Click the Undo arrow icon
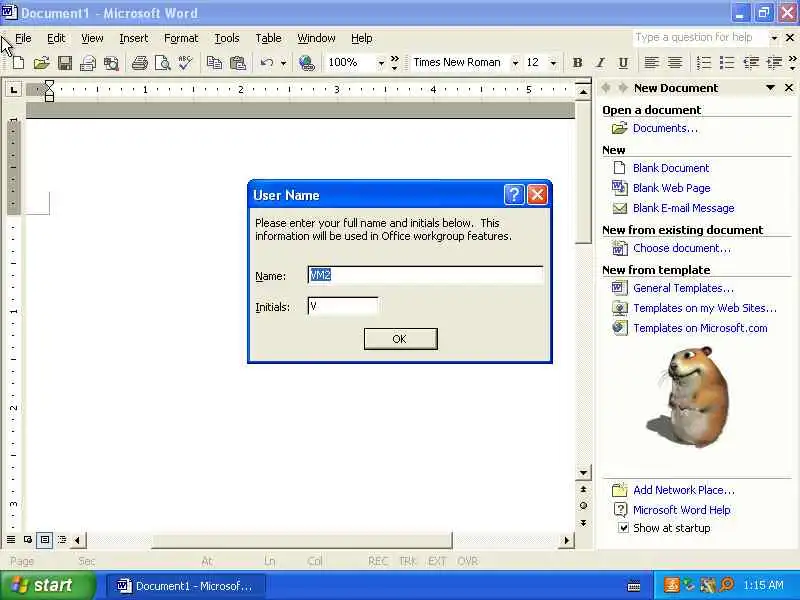 click(266, 63)
